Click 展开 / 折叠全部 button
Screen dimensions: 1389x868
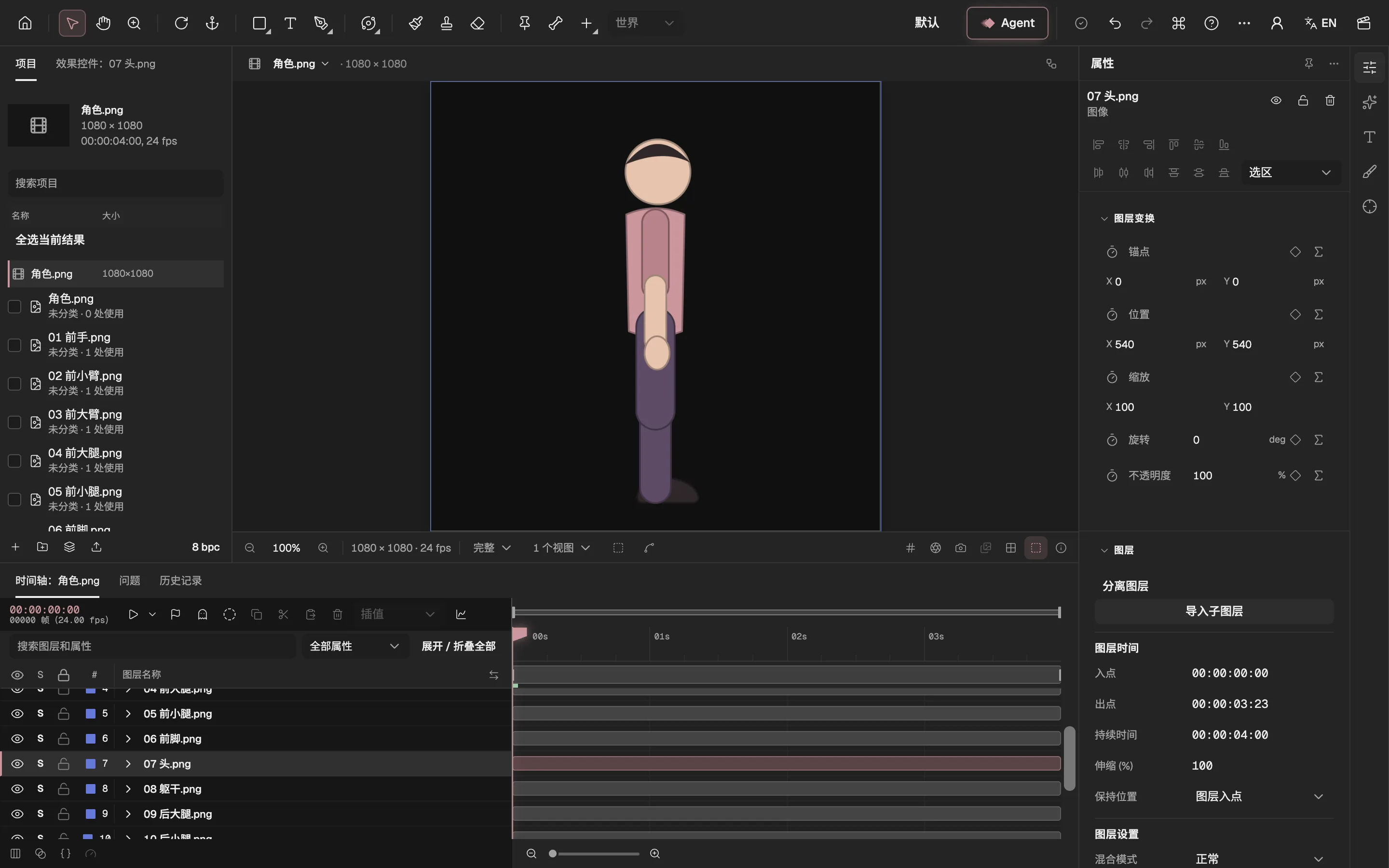459,646
